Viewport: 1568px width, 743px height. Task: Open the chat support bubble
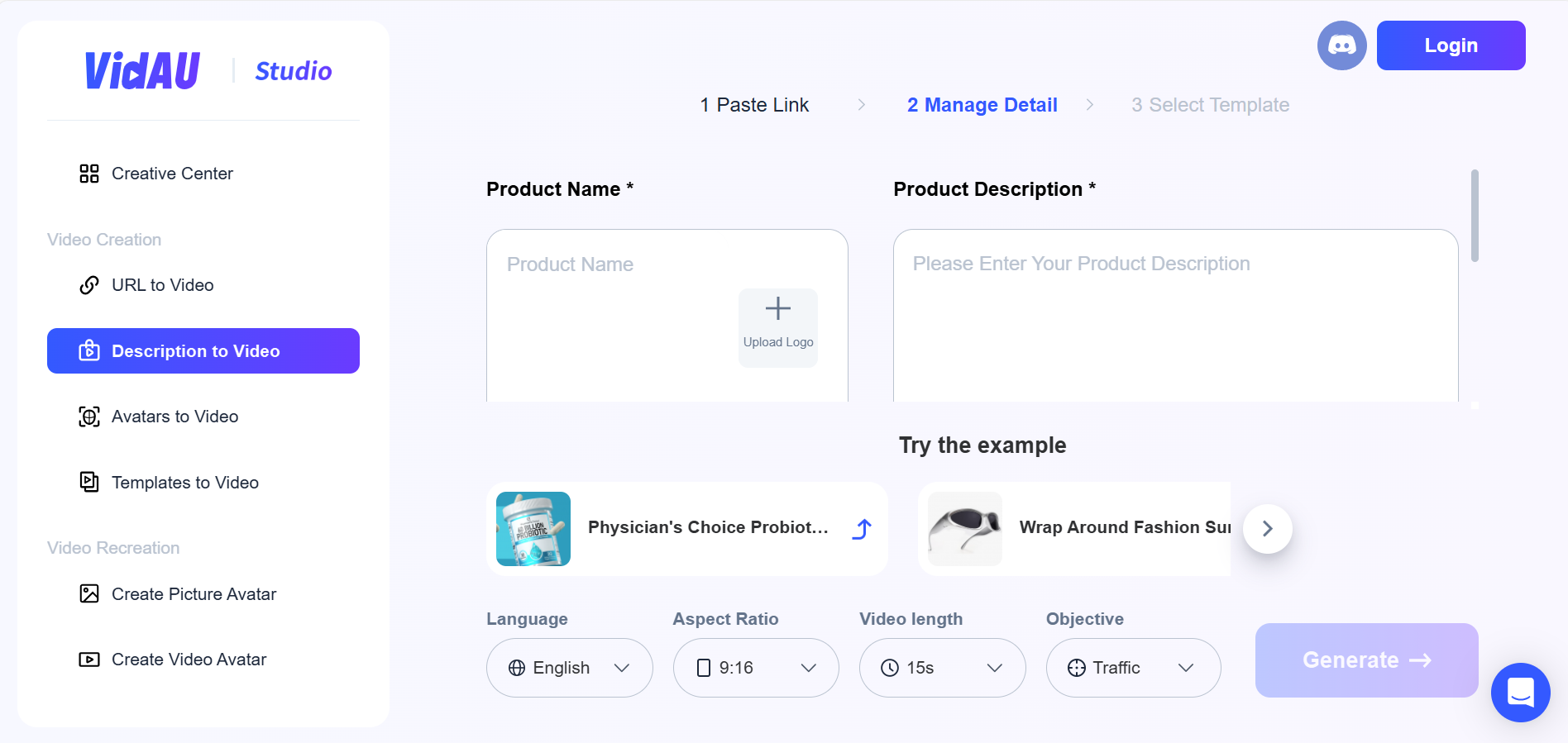coord(1520,692)
